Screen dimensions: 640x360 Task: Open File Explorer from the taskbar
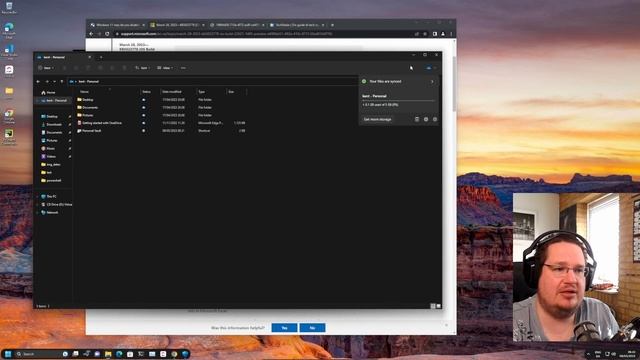coord(108,354)
